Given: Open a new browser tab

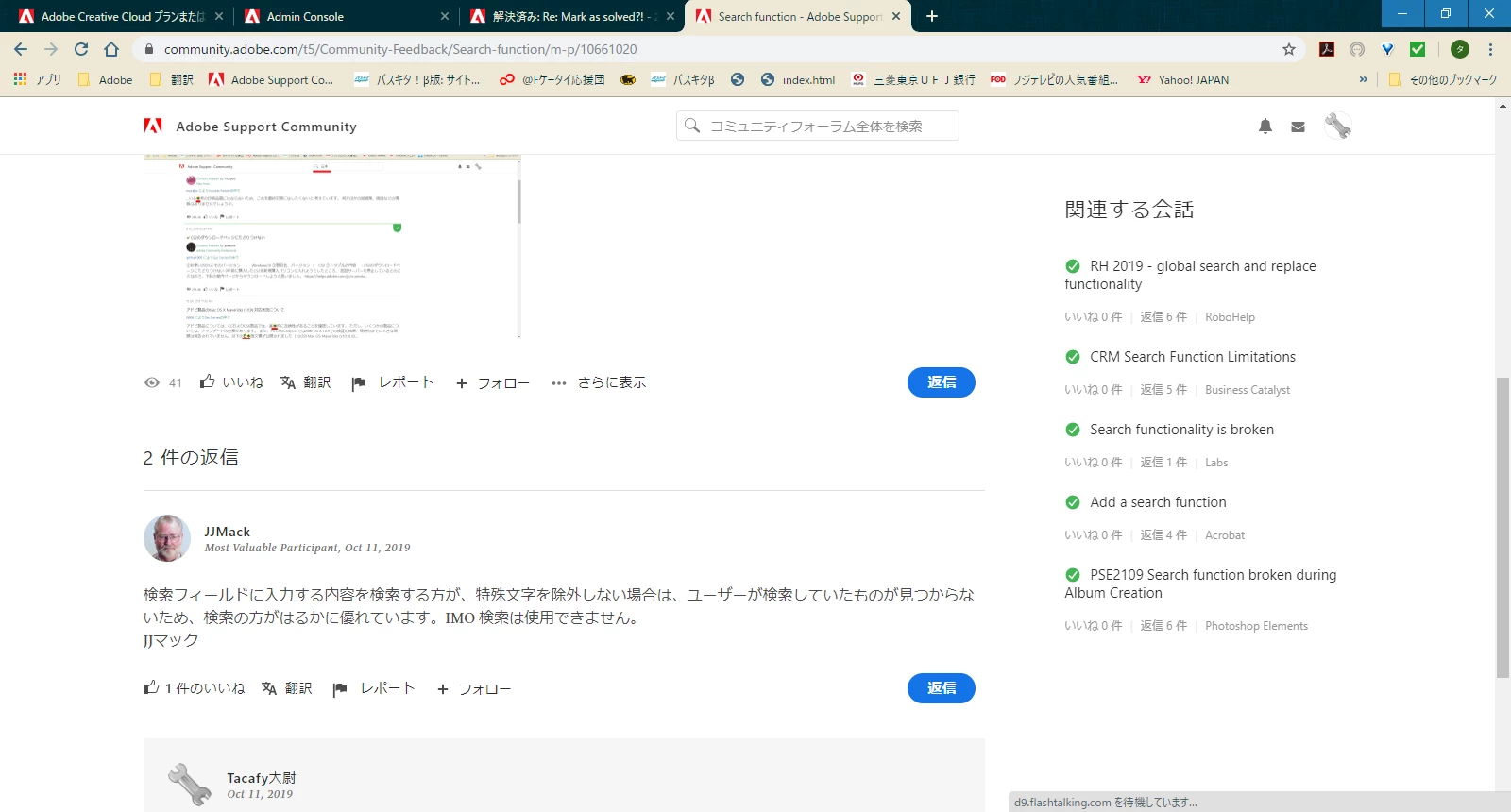Looking at the screenshot, I should (932, 16).
